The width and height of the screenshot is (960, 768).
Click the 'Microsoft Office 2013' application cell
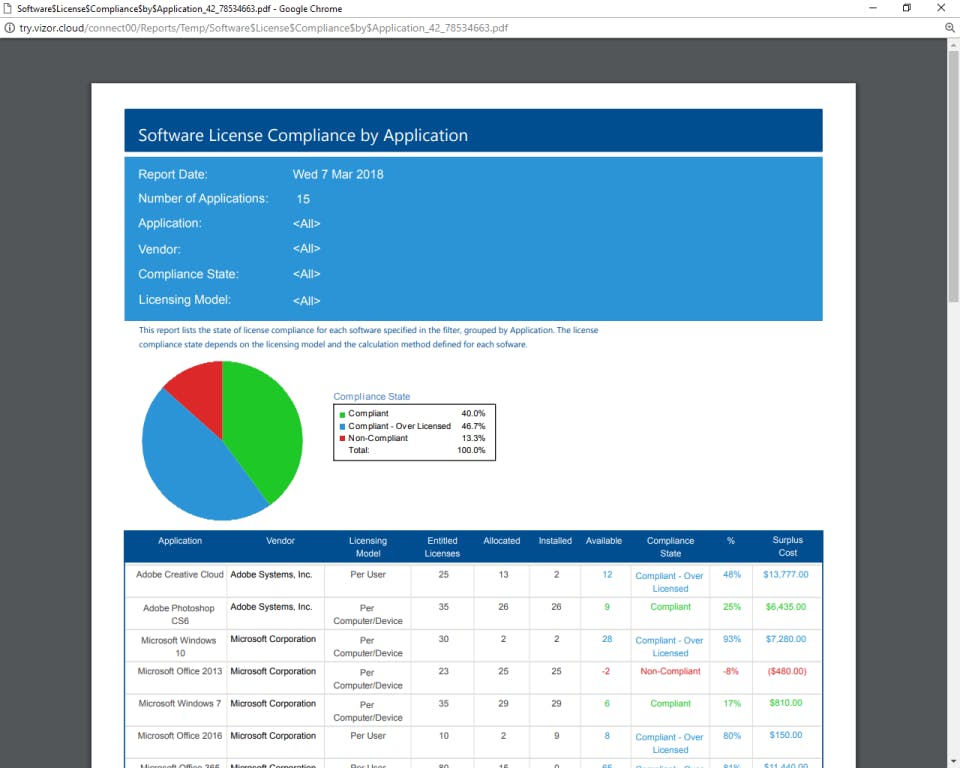point(180,671)
